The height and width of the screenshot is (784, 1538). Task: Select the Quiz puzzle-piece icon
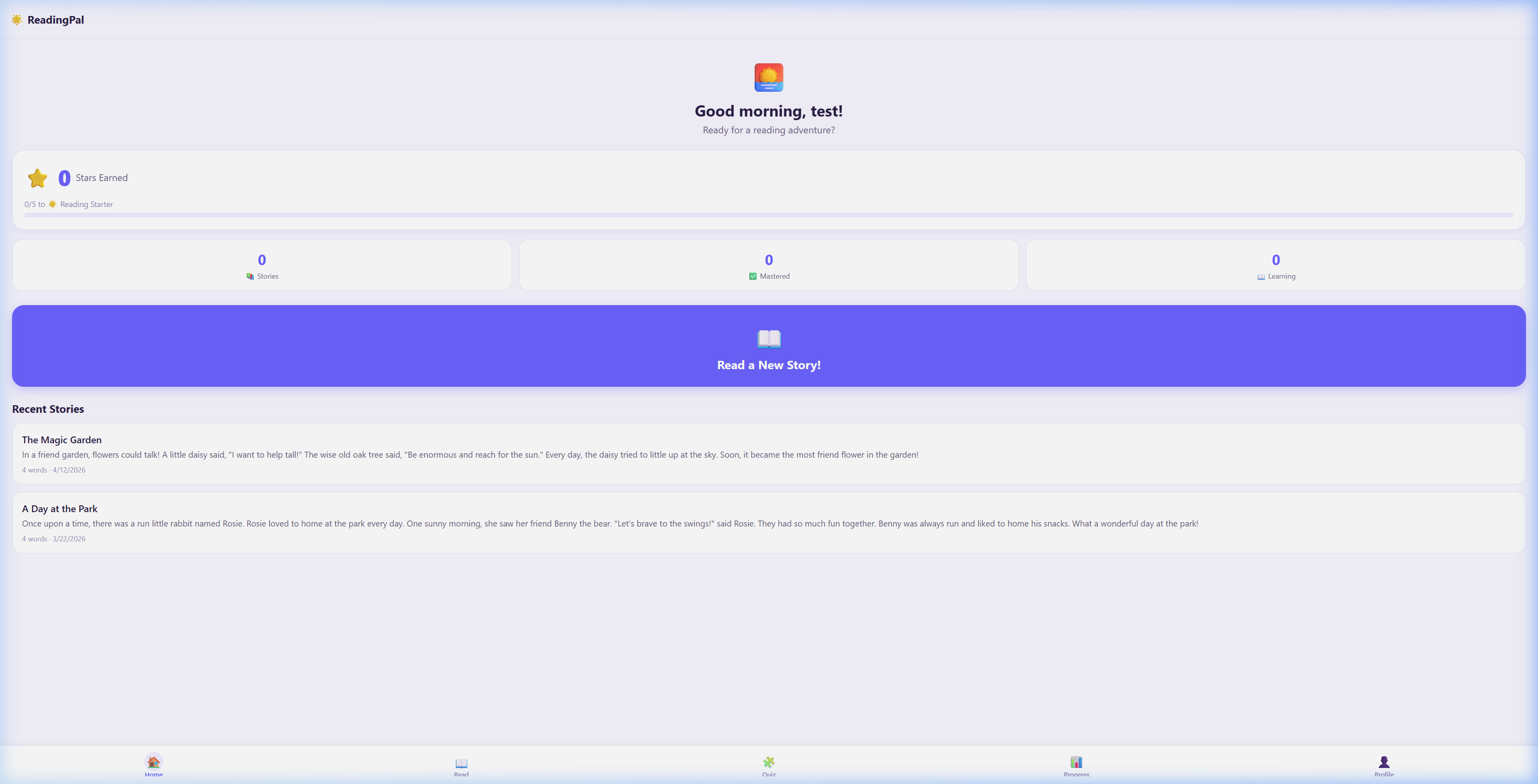[x=769, y=762]
